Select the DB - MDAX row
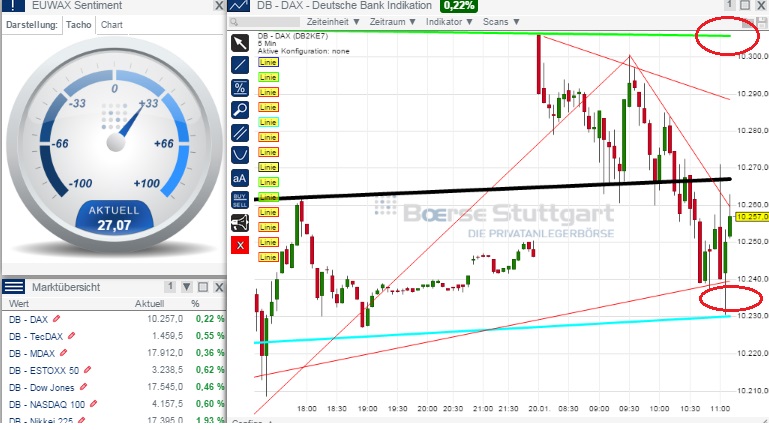This screenshot has width=769, height=430. (x=116, y=353)
